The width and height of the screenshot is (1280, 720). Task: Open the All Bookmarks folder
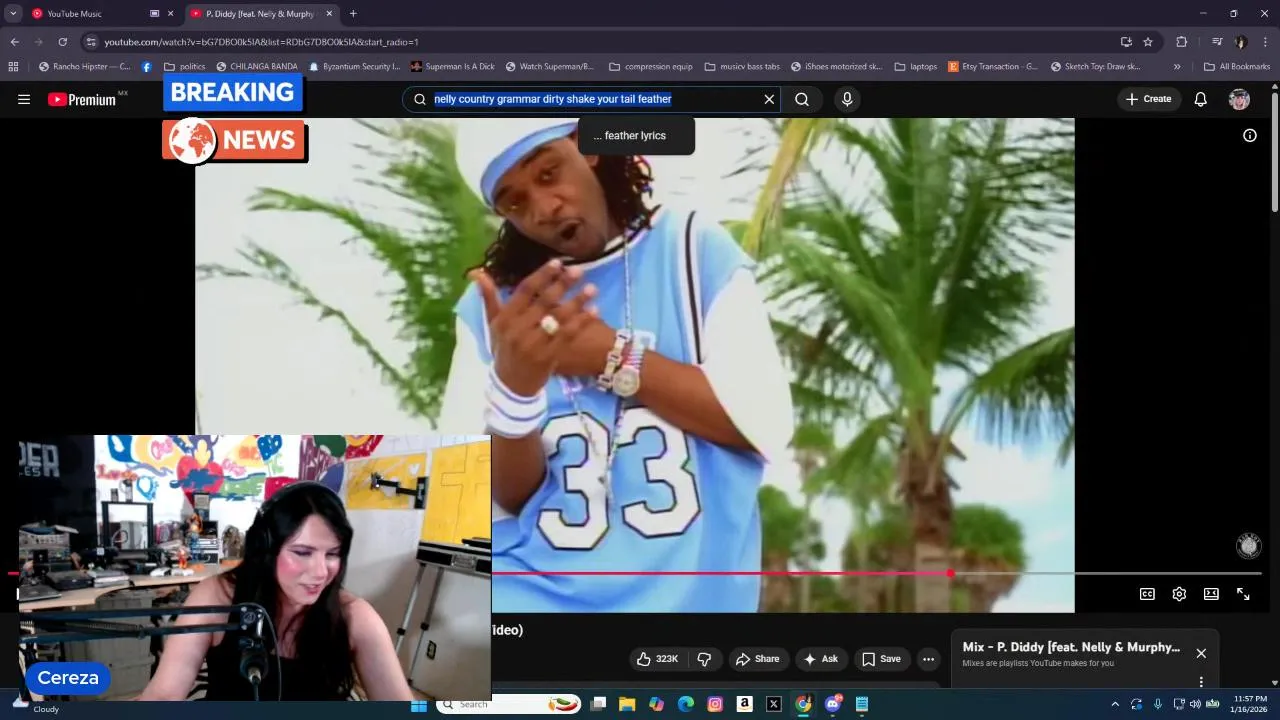[x=1237, y=67]
